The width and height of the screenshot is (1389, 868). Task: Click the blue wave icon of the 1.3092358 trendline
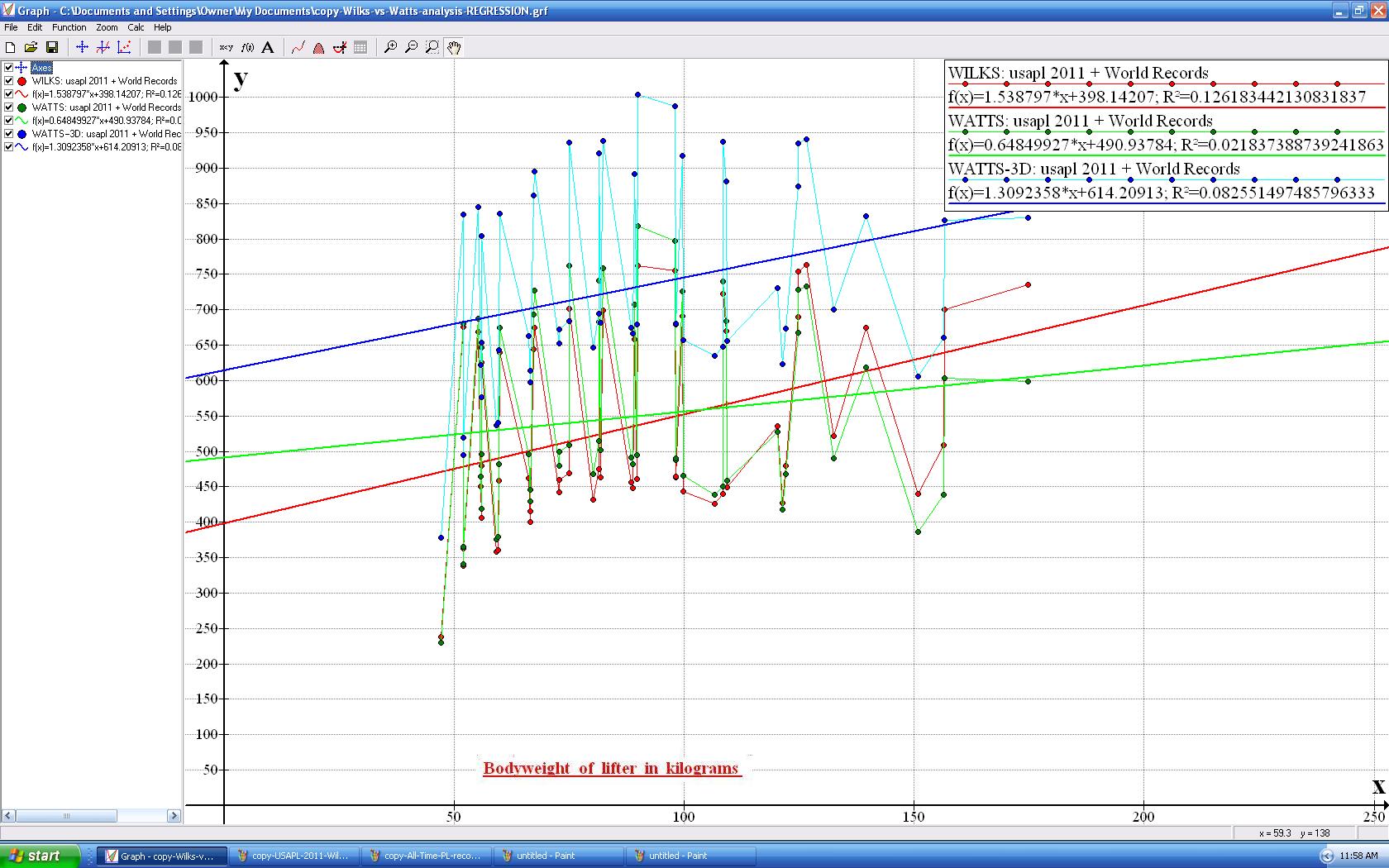point(22,147)
